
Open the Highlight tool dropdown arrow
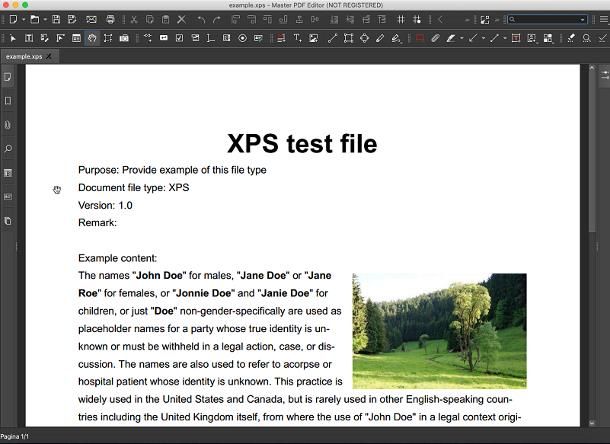[x=461, y=38]
